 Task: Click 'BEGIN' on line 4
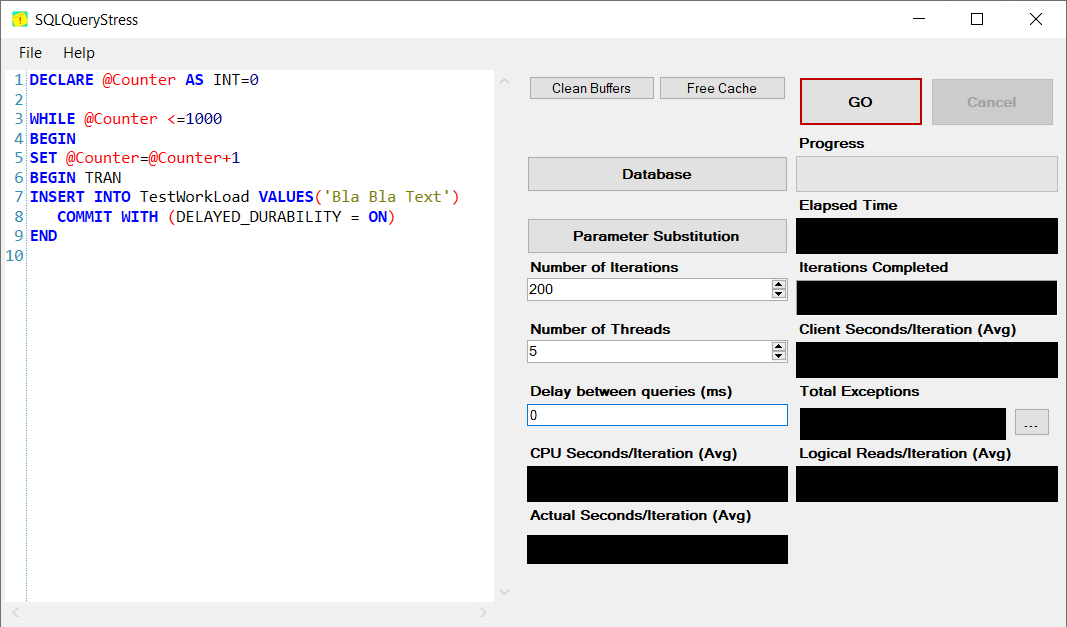(52, 138)
